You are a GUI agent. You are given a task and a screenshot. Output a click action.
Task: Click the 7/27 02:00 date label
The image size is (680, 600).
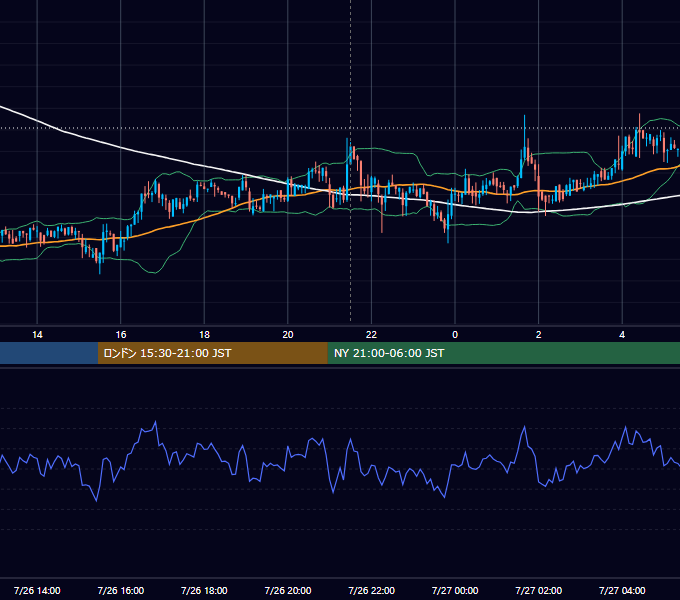539,590
